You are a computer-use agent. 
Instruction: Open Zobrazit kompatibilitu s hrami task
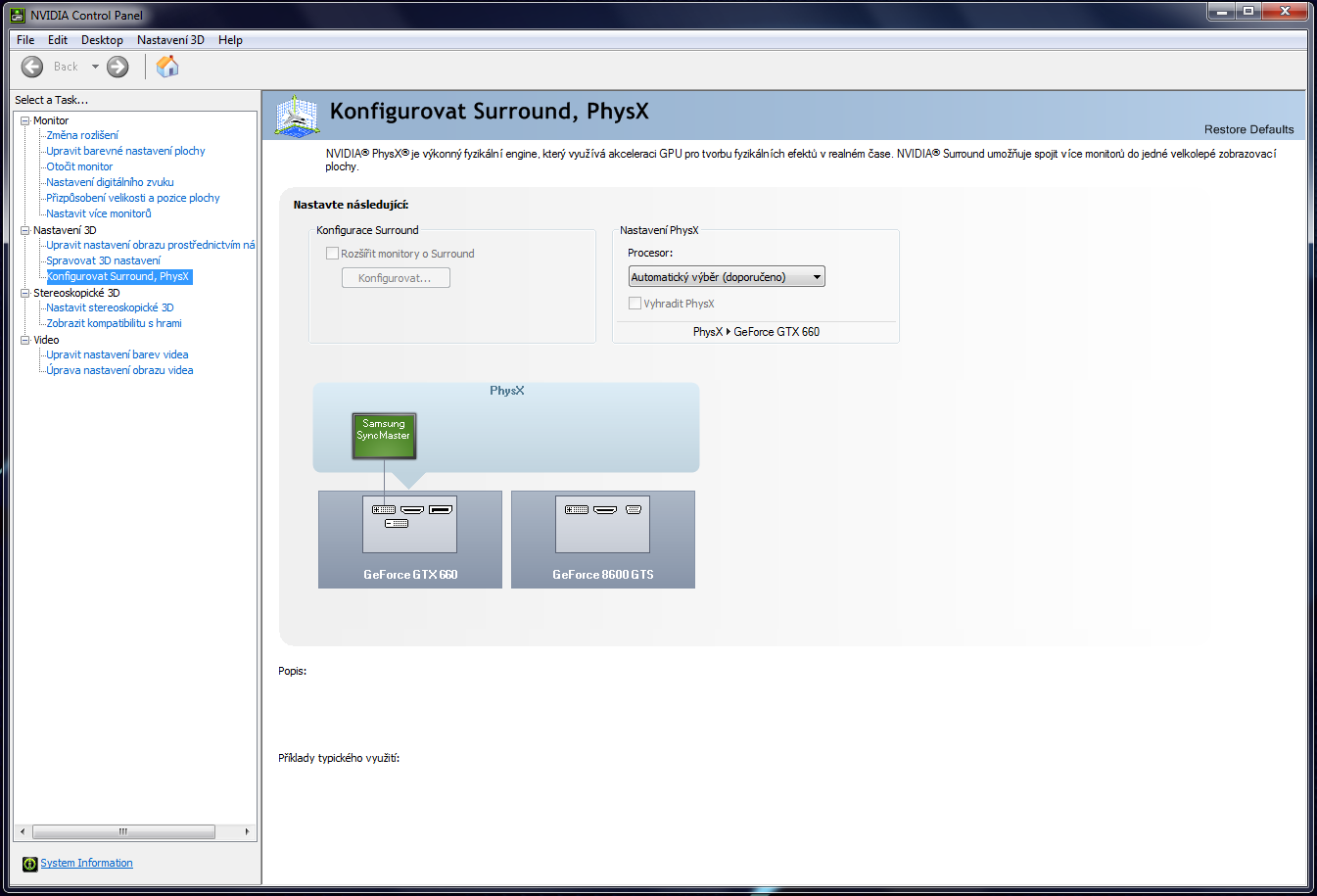pyautogui.click(x=114, y=323)
